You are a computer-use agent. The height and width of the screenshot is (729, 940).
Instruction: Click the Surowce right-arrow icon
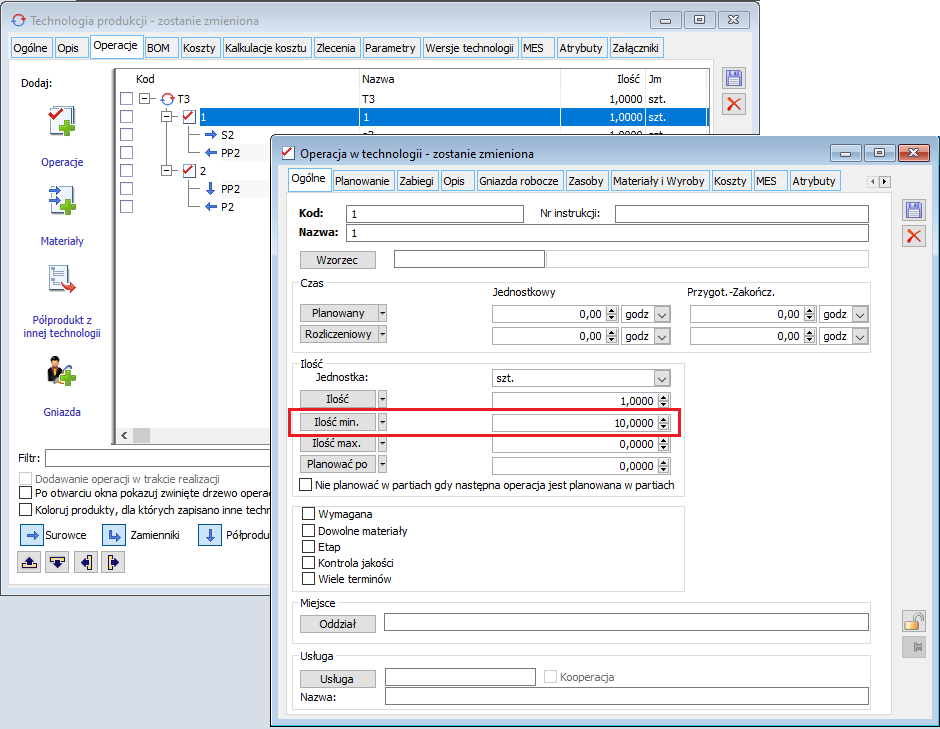pyautogui.click(x=32, y=535)
